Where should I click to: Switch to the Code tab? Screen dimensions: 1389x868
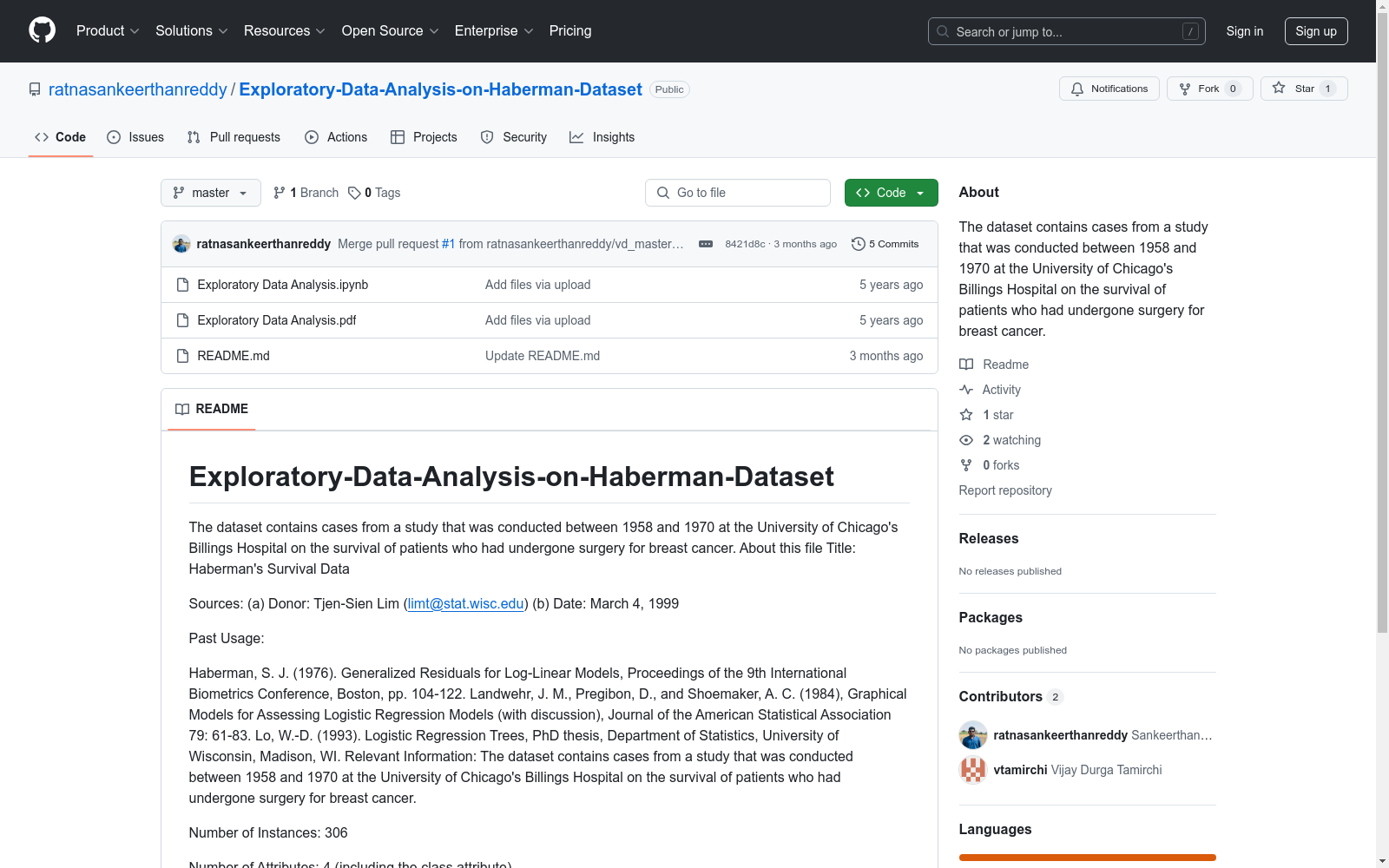point(61,137)
